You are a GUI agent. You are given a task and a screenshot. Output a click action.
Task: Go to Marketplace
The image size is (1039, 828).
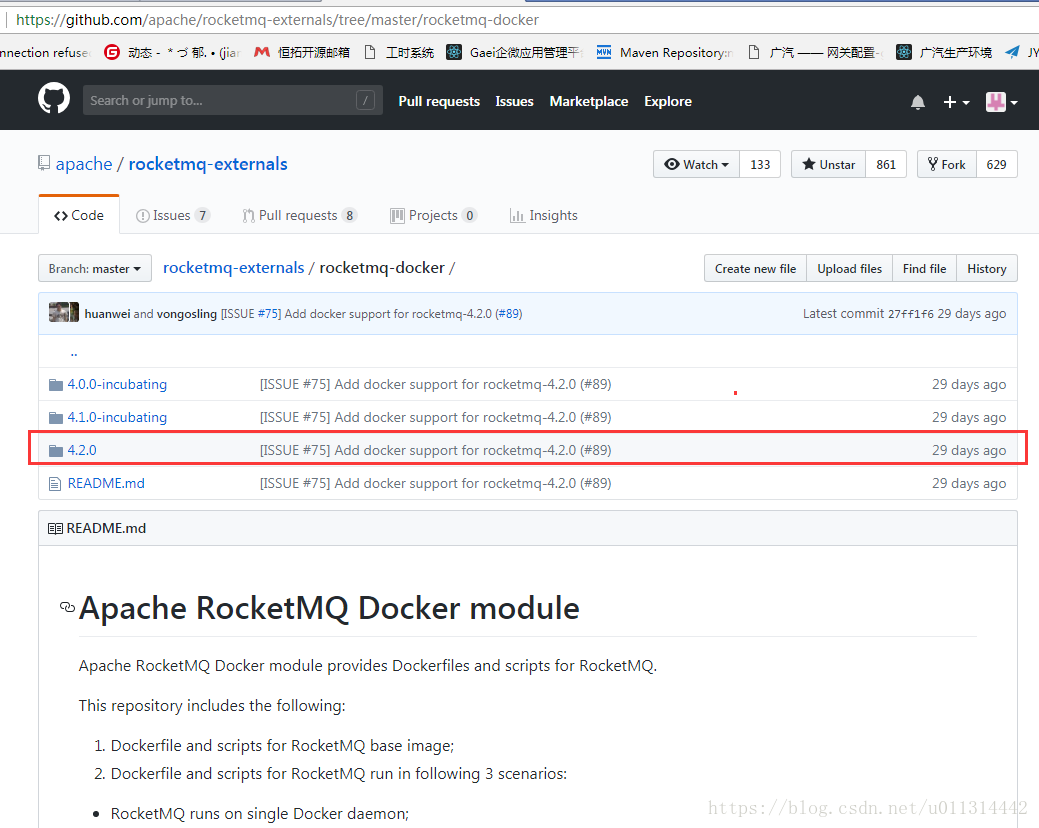[x=588, y=101]
